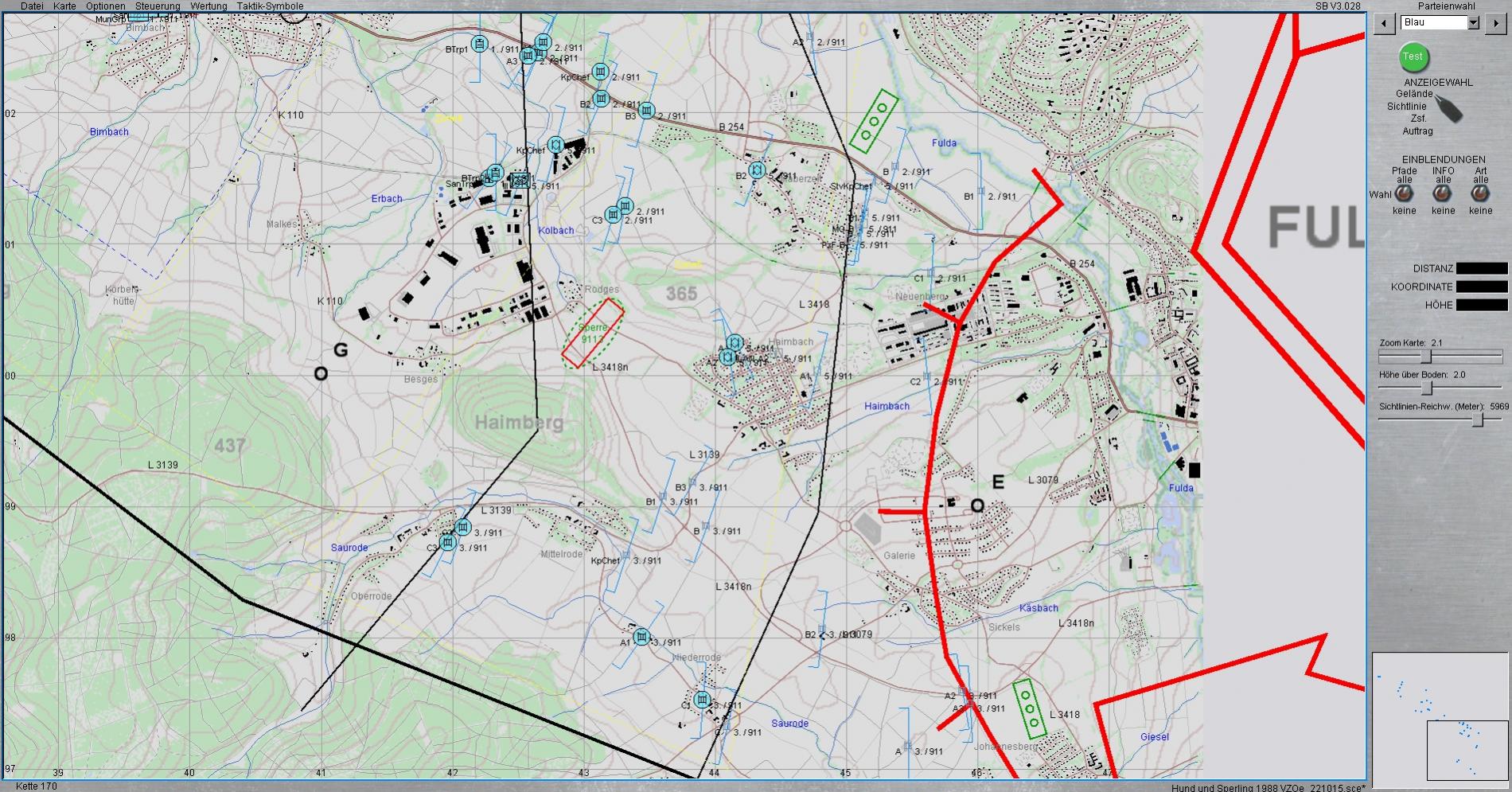Click the Sperre 9113 obstacle marker
The height and width of the screenshot is (792, 1512).
[593, 334]
